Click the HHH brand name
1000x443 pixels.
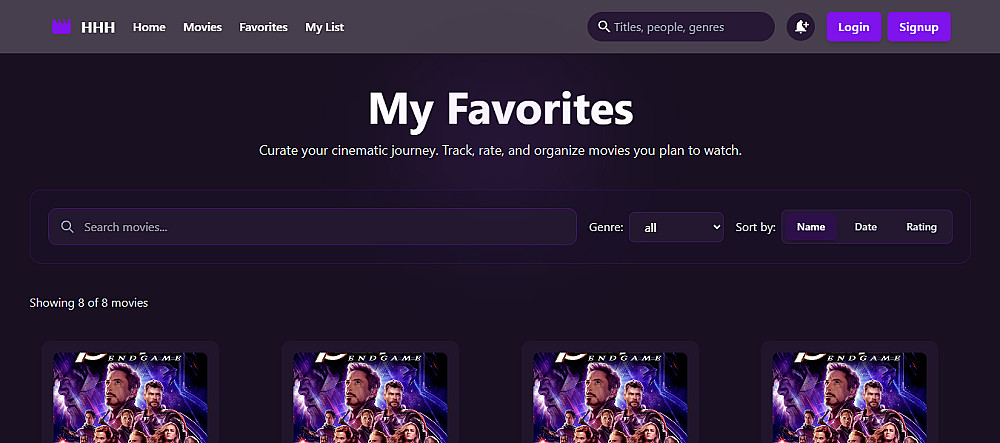(98, 27)
